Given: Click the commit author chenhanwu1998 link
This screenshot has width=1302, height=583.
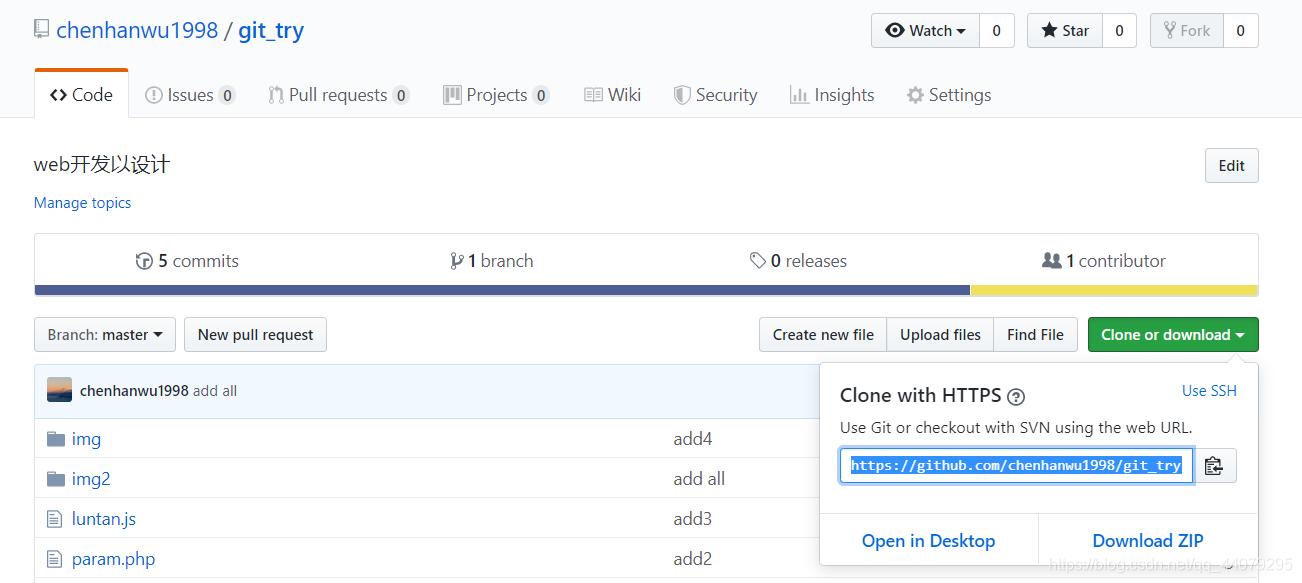Looking at the screenshot, I should pos(134,391).
